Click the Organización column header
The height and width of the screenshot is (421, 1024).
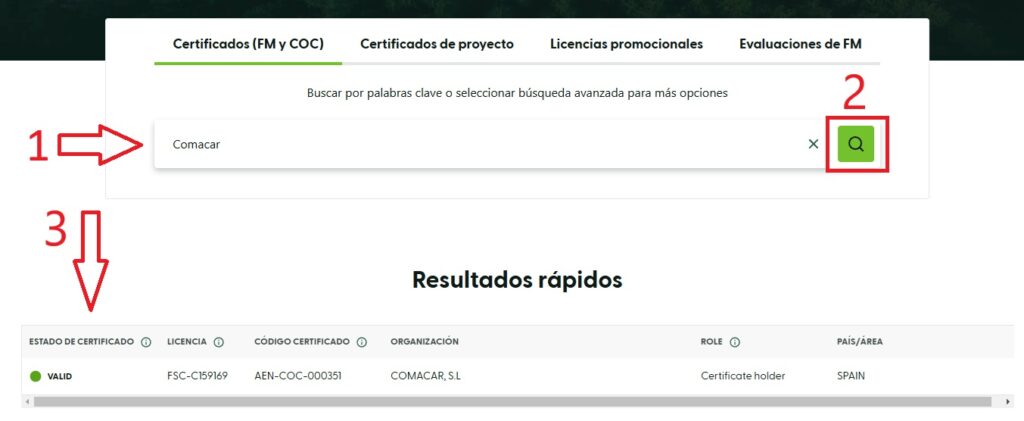(424, 342)
